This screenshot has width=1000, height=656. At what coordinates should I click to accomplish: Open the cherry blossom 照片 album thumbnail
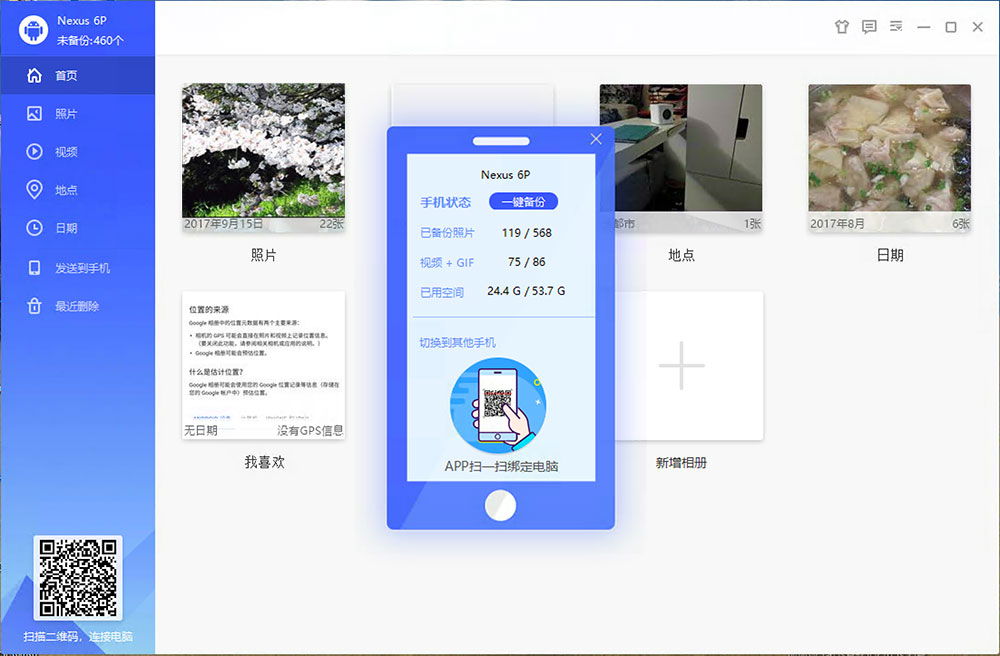point(263,150)
